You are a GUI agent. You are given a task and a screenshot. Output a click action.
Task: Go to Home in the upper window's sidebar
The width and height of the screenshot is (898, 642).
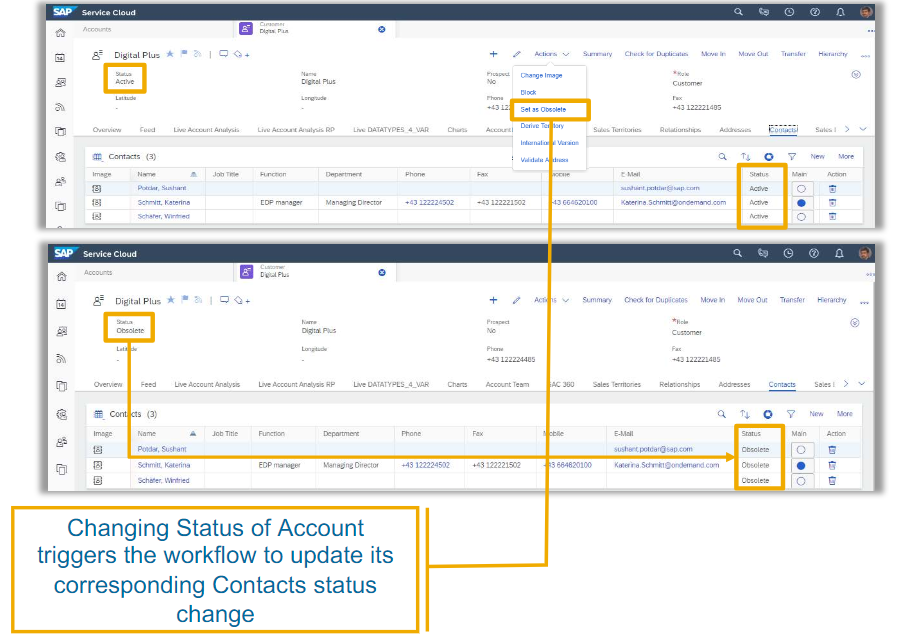(x=61, y=33)
